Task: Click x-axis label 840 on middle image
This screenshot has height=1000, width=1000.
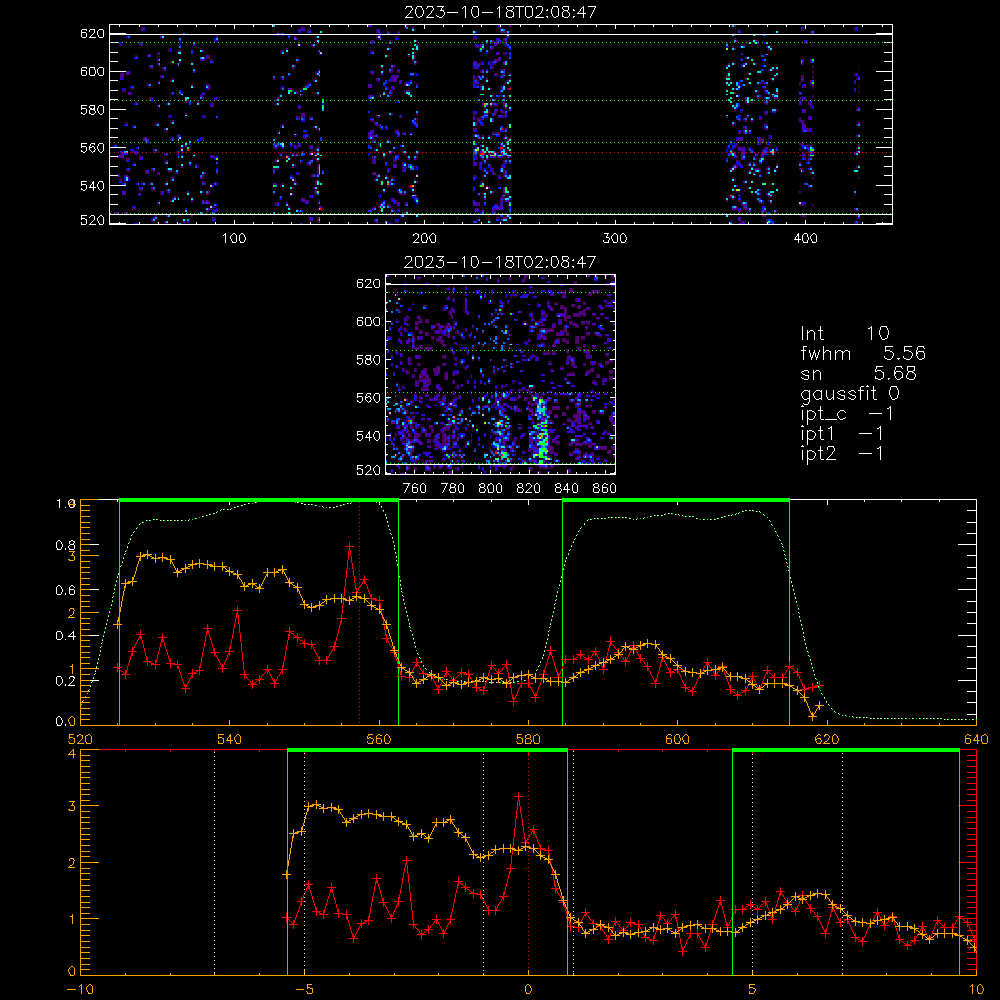Action: pos(566,489)
